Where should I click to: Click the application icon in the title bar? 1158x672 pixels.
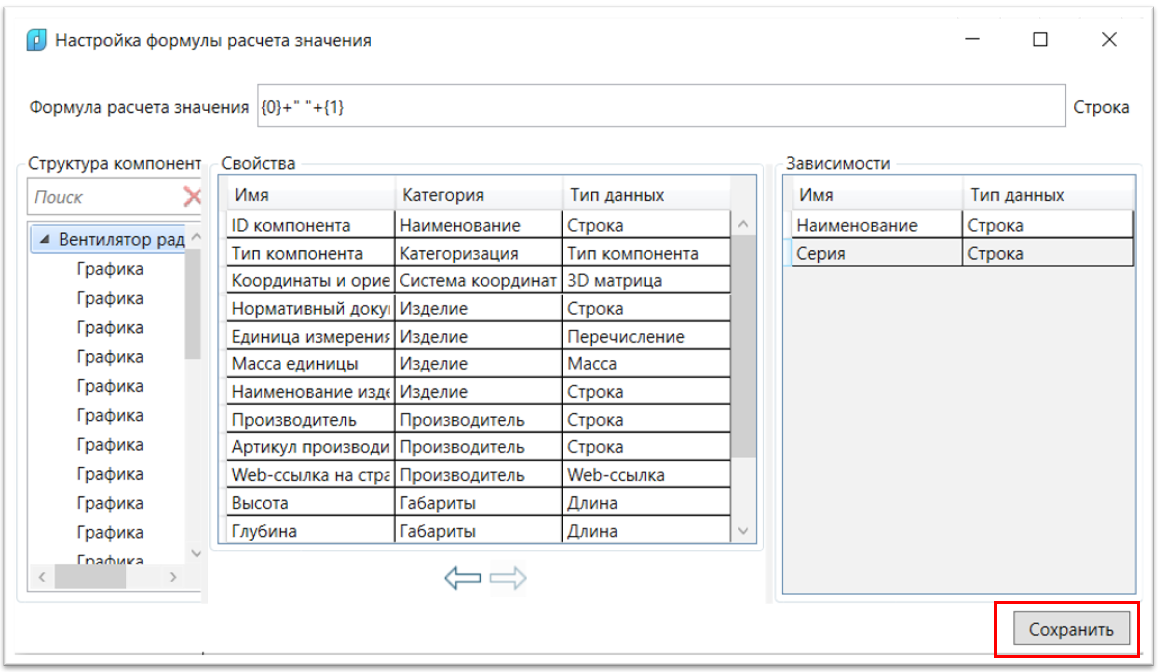click(x=36, y=40)
